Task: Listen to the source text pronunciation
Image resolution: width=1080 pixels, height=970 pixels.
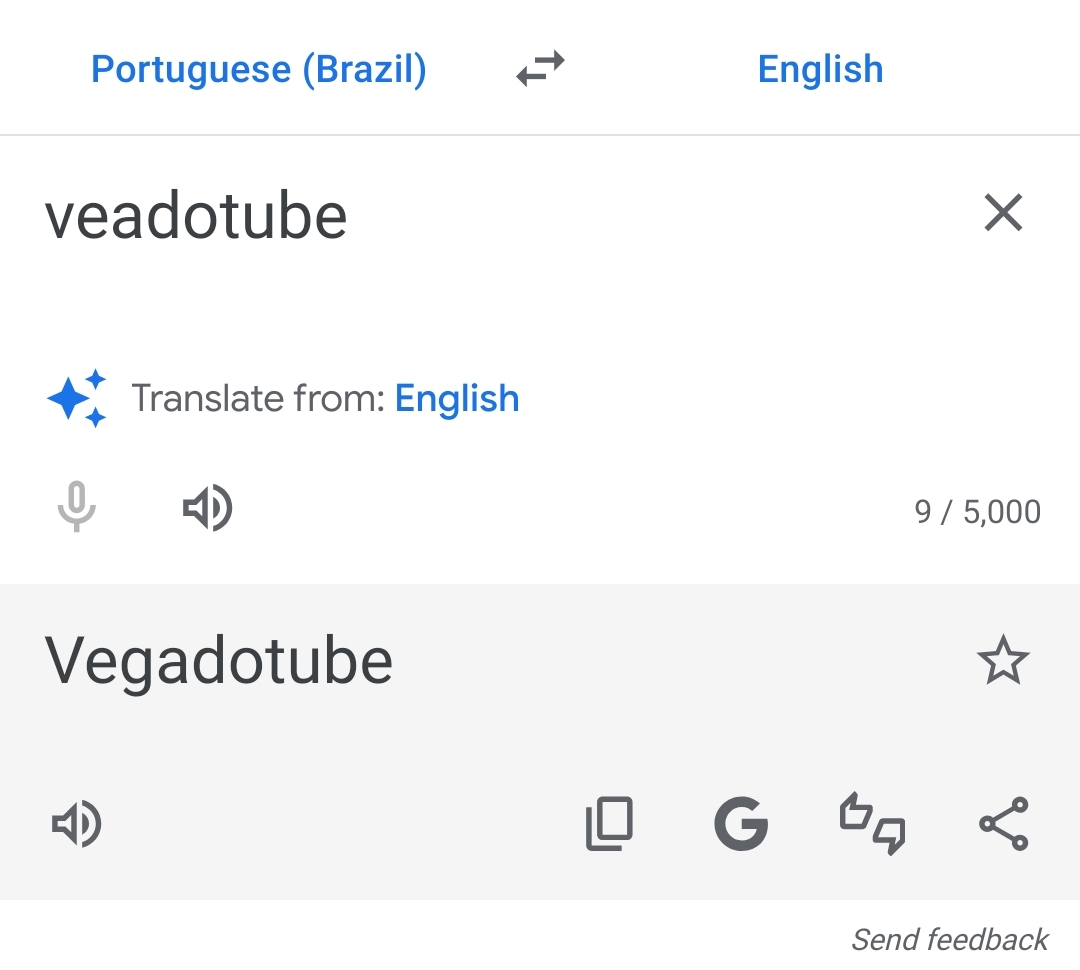Action: coord(207,509)
